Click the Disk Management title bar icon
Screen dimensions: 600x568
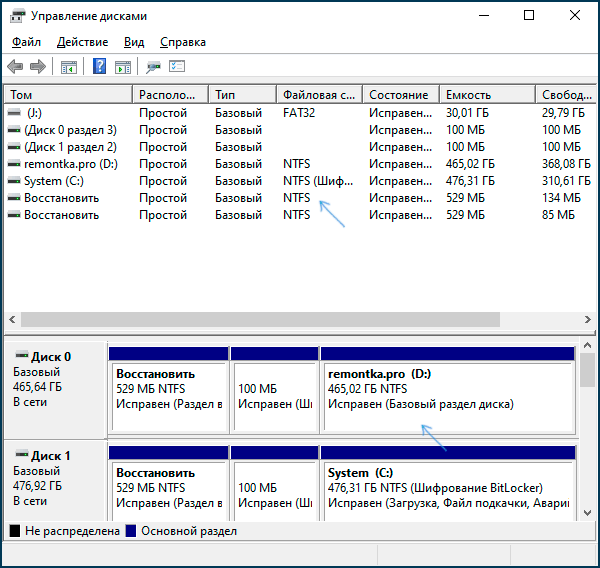[x=16, y=17]
